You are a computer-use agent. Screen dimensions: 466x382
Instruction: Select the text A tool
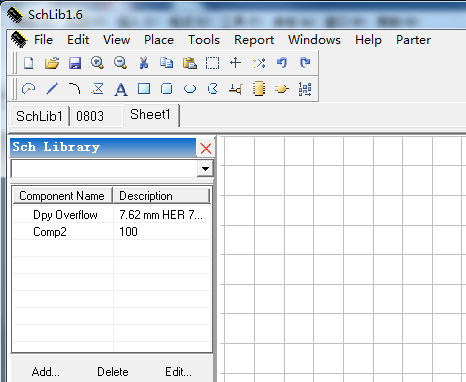click(x=121, y=89)
